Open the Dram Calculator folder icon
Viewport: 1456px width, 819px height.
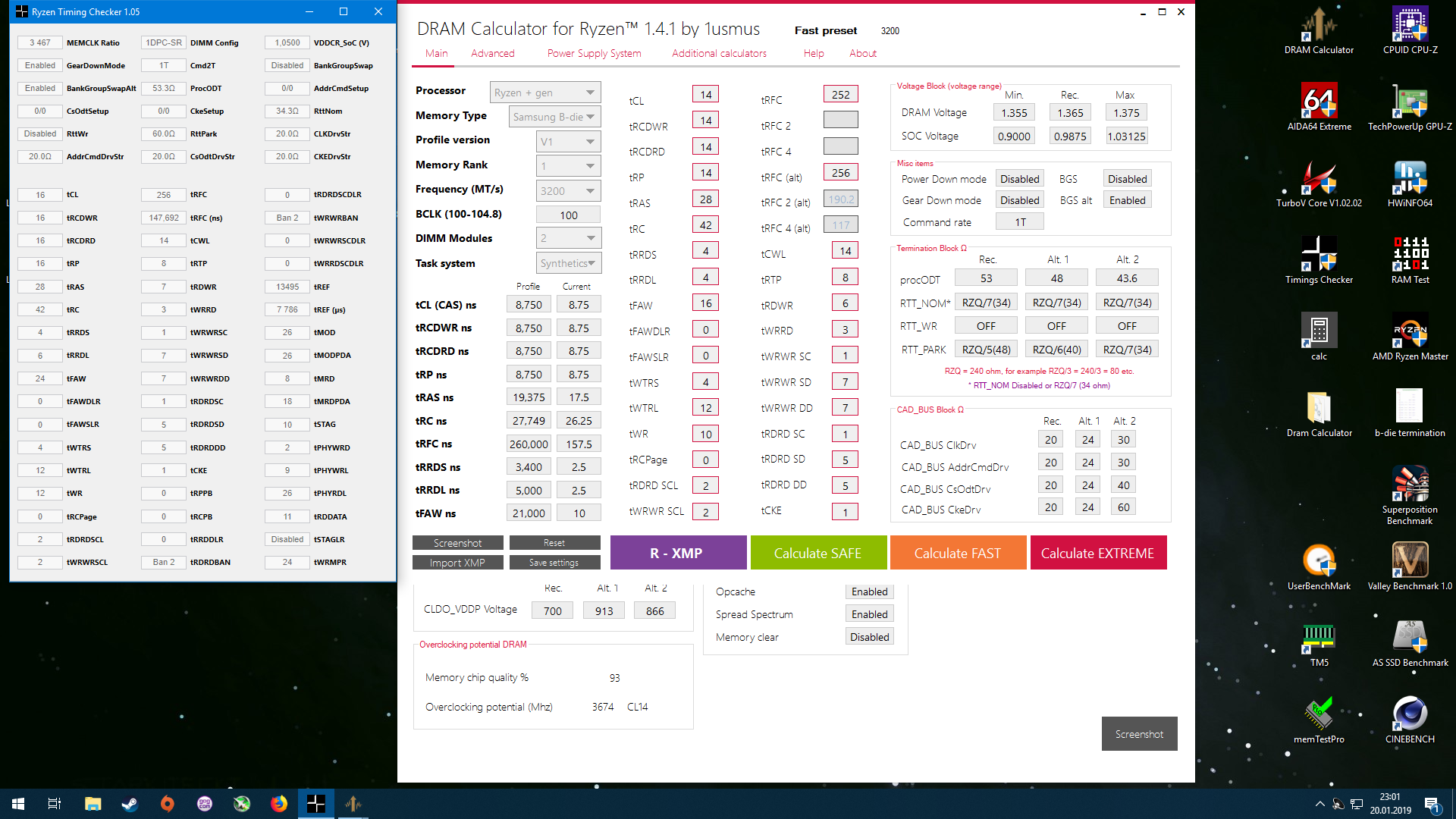(1319, 413)
